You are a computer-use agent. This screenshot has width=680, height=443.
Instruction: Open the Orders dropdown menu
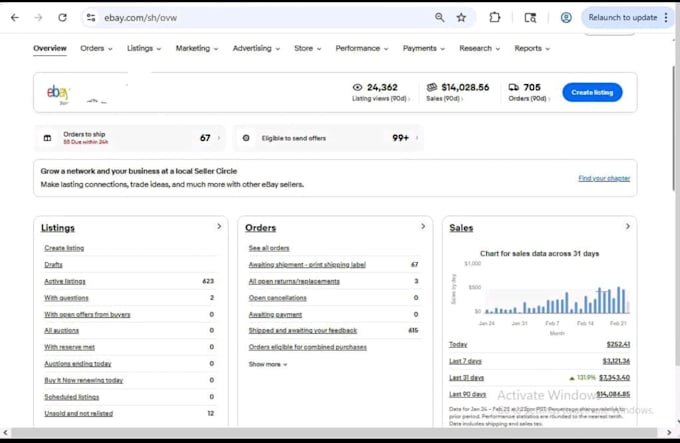coord(96,48)
